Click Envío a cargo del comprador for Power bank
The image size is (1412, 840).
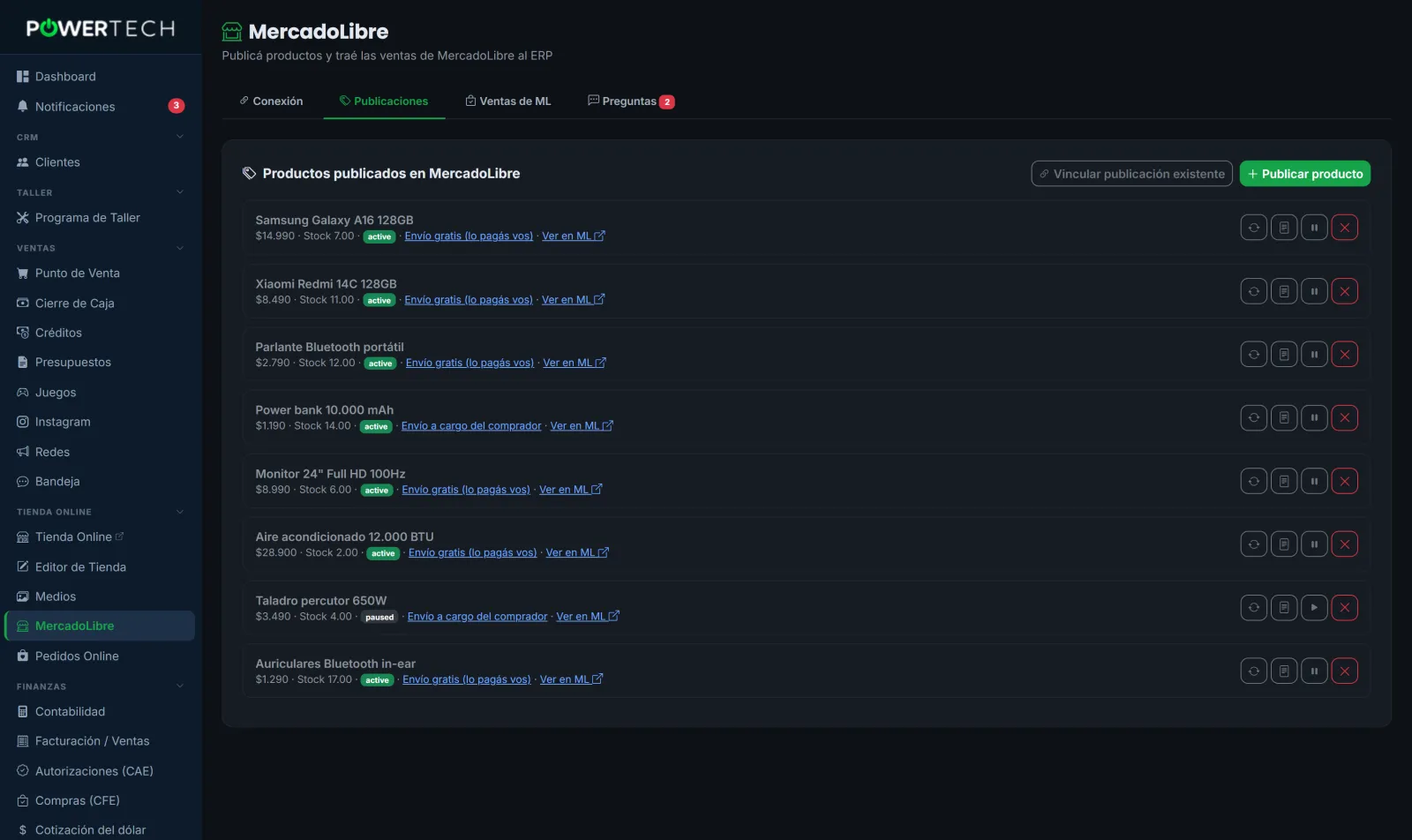coord(471,426)
